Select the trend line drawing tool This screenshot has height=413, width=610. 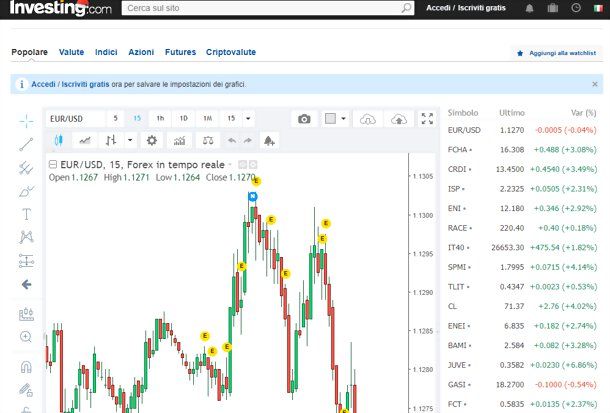26,144
